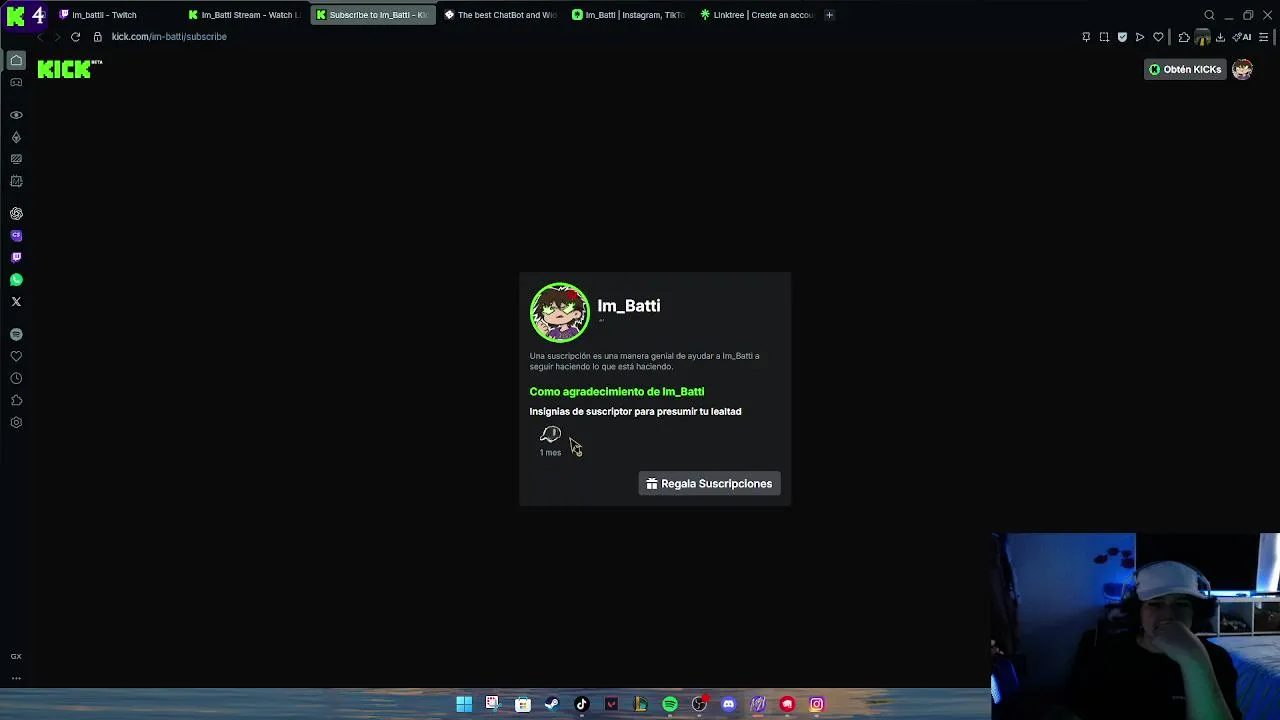Select the Subscribe to Im_Batti tab

(373, 15)
